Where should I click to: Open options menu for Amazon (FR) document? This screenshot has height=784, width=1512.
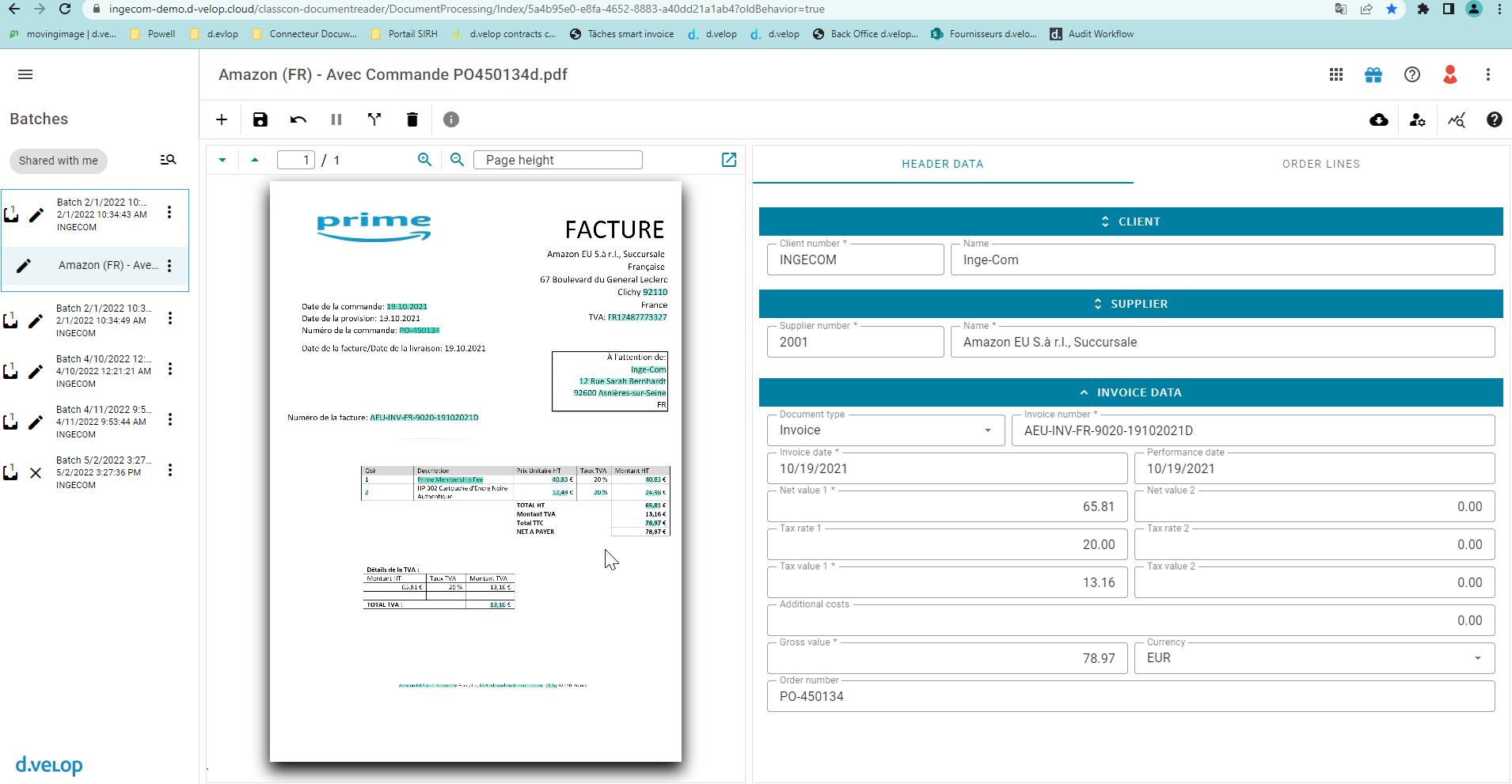169,266
